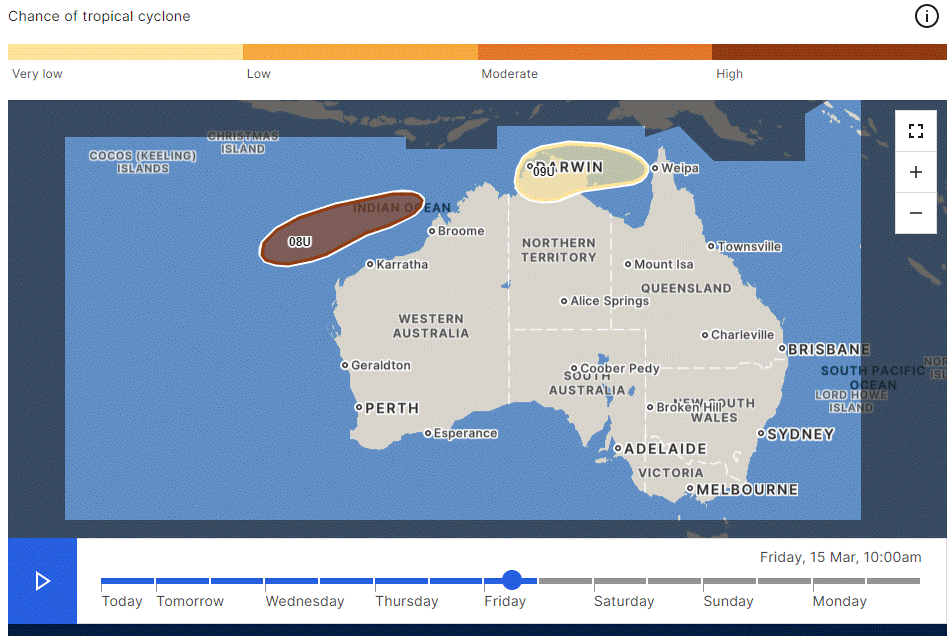Click the Friday, 15 Mar, 10:00am timestamp
The height and width of the screenshot is (636, 951).
[x=840, y=557]
